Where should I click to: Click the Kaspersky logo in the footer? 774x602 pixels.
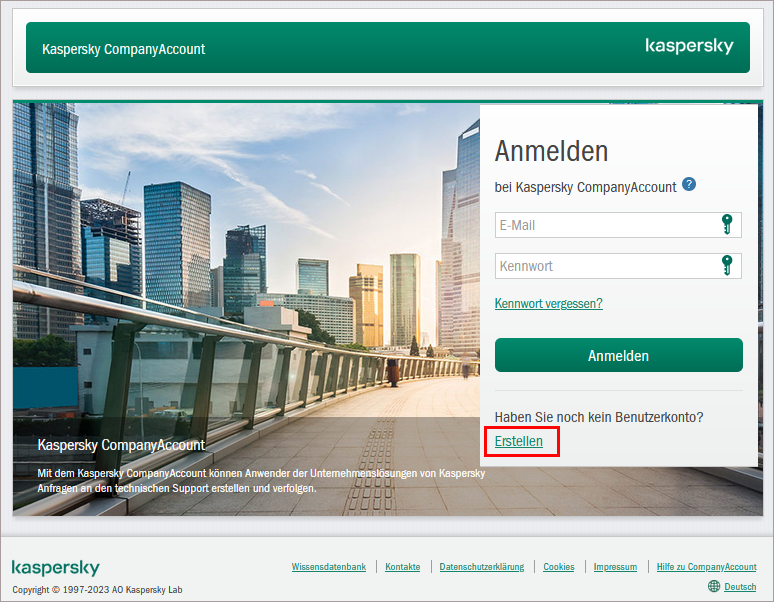(x=55, y=567)
